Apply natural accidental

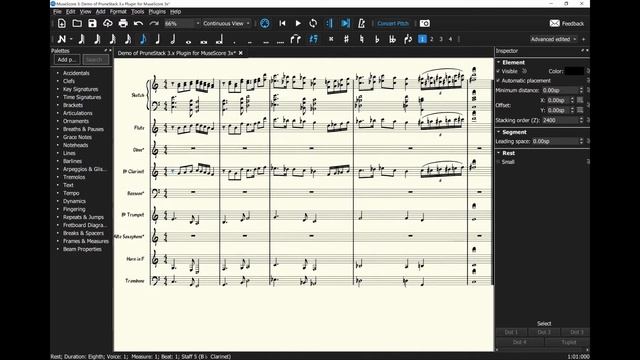point(362,39)
